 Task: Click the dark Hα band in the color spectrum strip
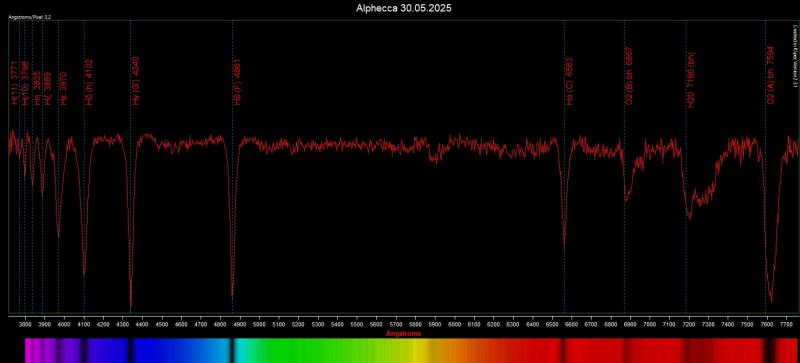tap(564, 350)
